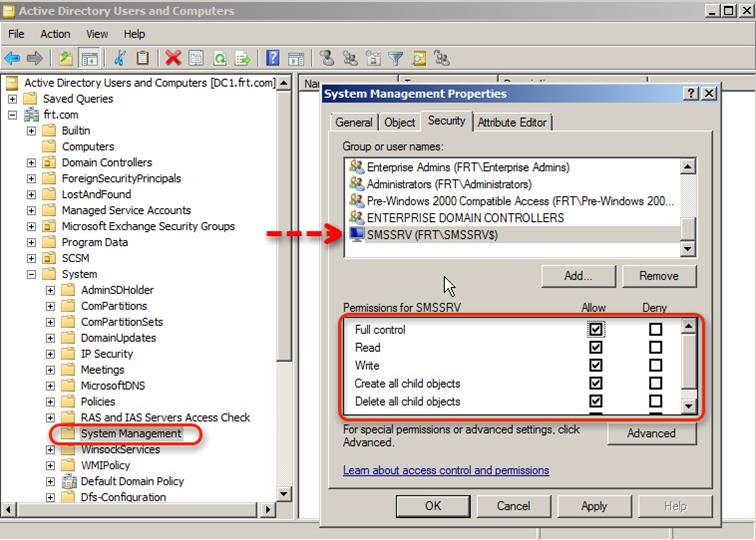Select ENTERPRISE DOMAIN CONTROLLERS entry
756x540 pixels.
pos(465,218)
